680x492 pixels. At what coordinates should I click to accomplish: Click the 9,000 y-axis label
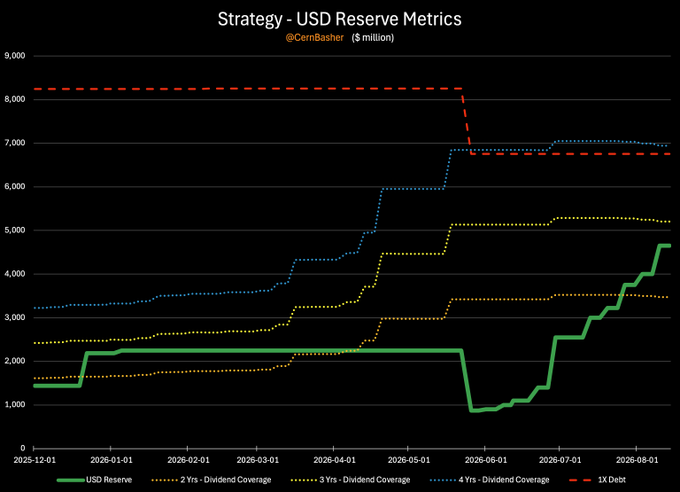[x=15, y=56]
